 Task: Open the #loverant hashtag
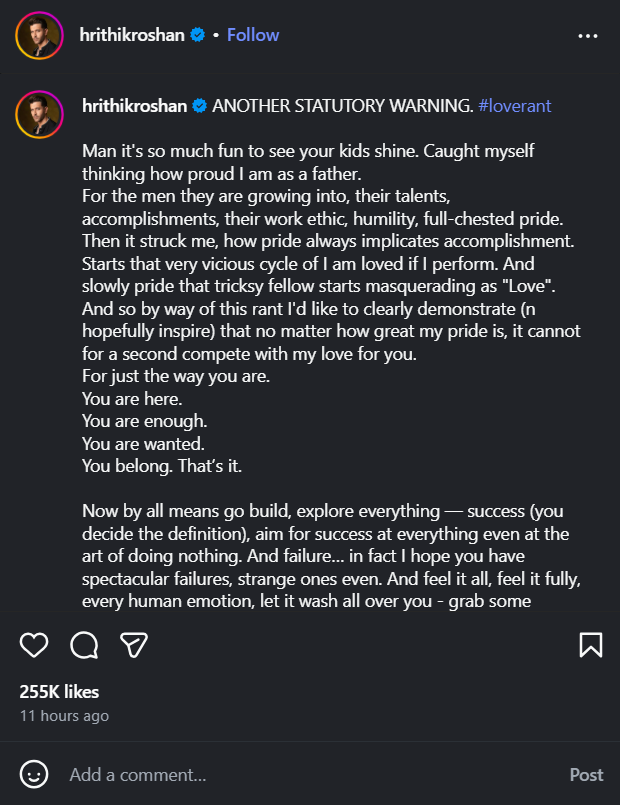[514, 105]
